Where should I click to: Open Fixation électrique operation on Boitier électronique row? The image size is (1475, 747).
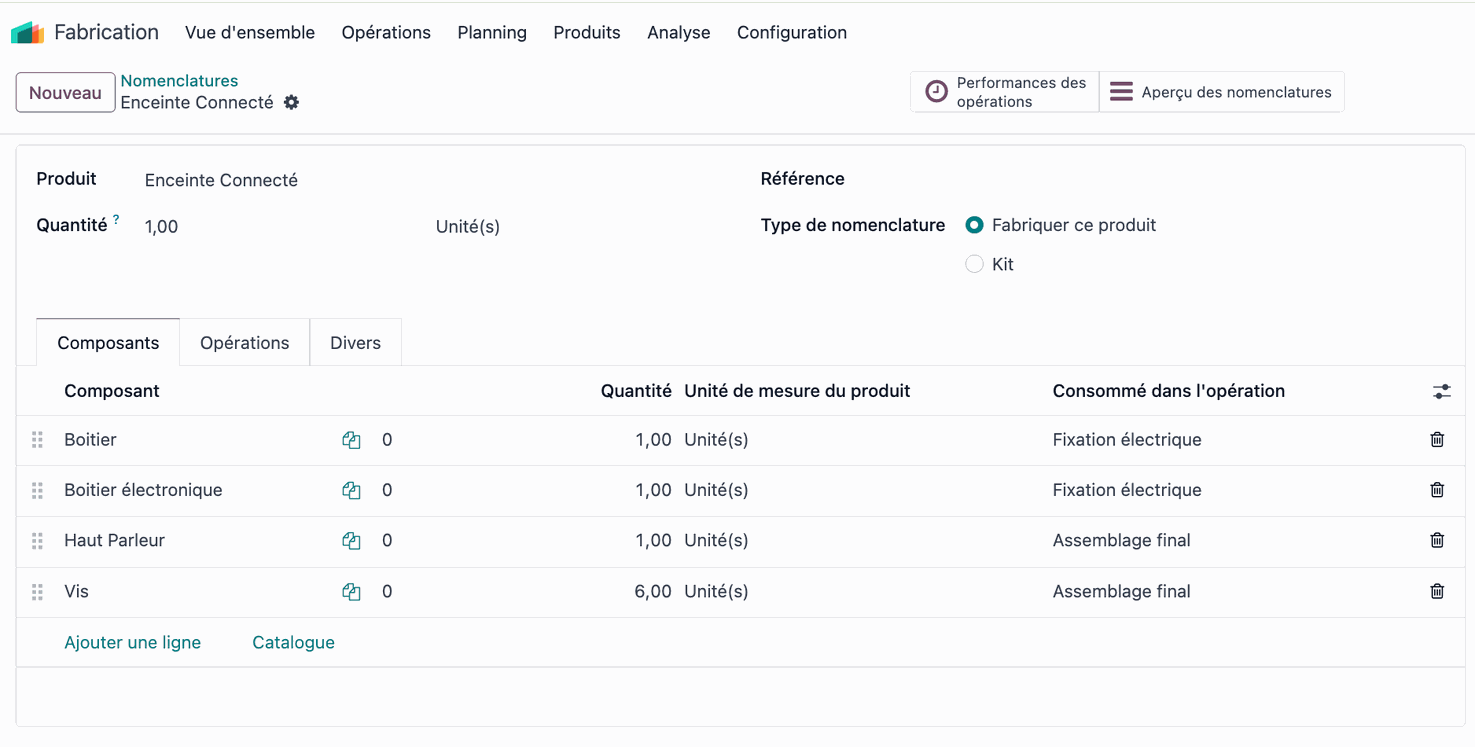tap(1127, 490)
